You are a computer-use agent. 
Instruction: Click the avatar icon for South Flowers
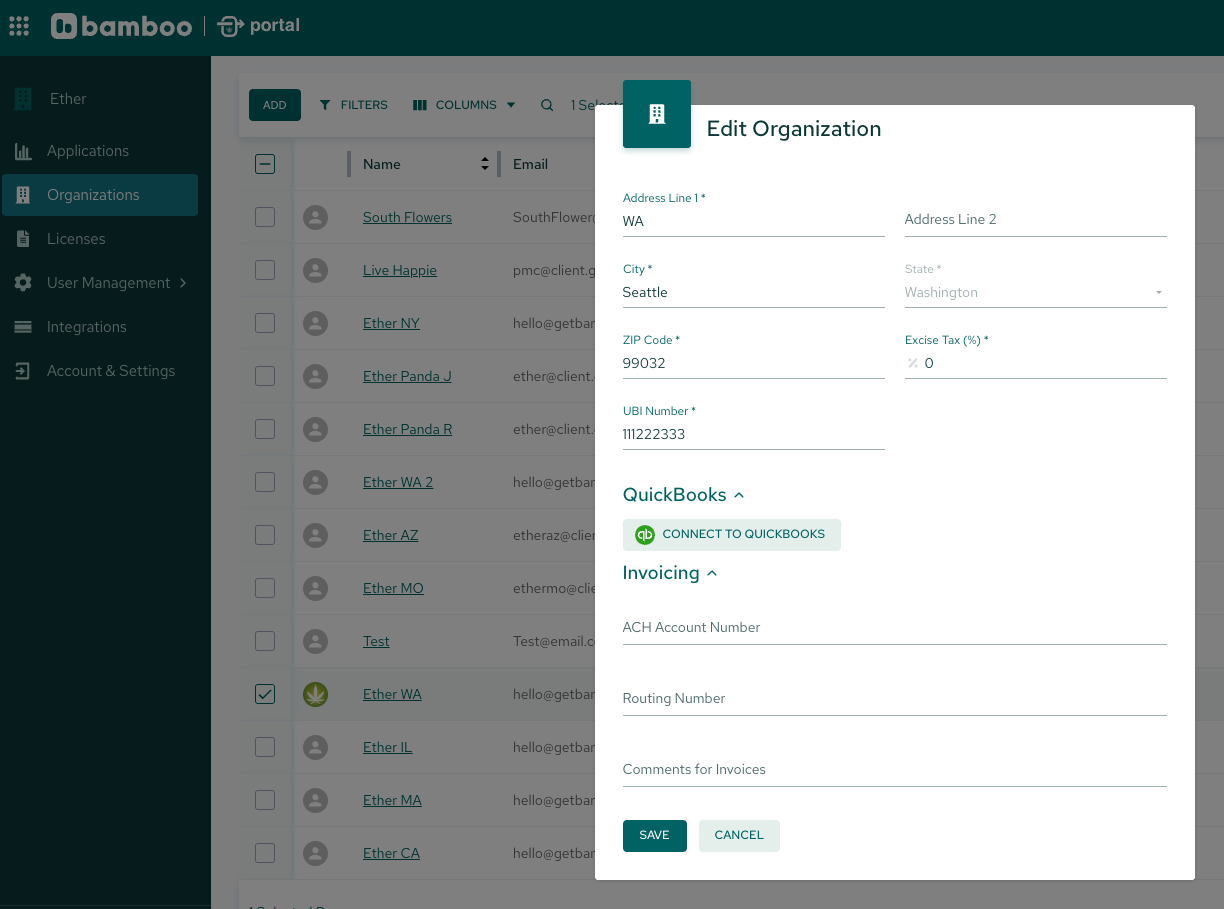[x=316, y=217]
